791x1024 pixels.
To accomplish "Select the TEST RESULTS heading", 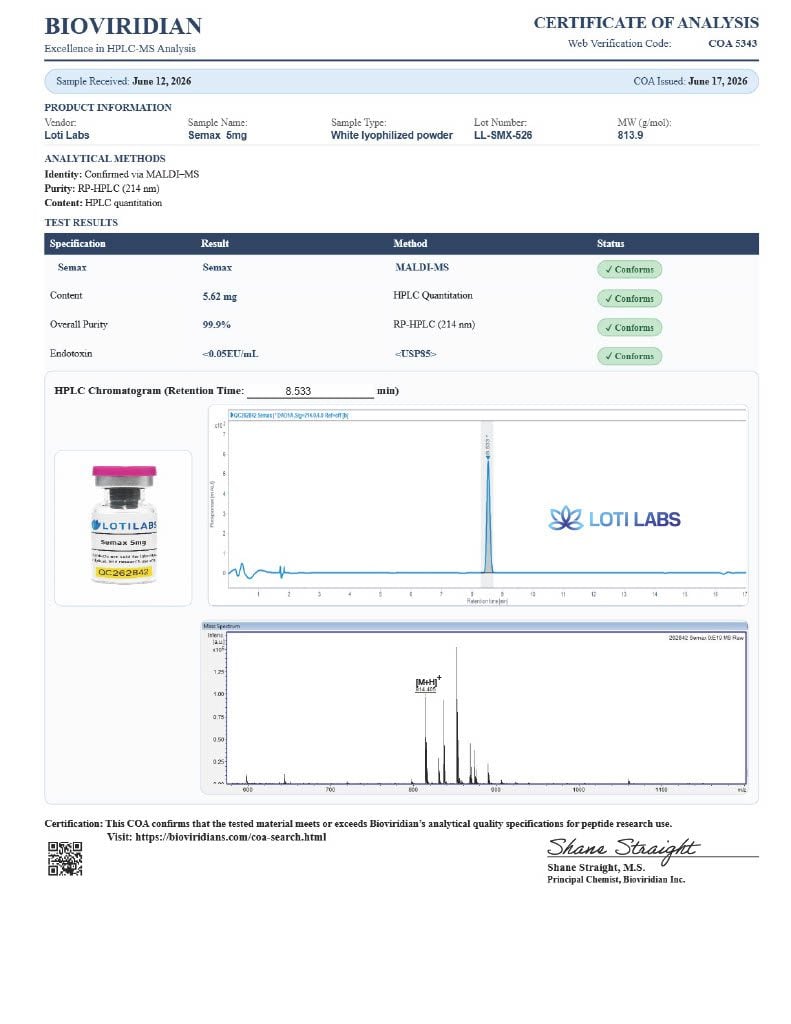I will point(81,223).
